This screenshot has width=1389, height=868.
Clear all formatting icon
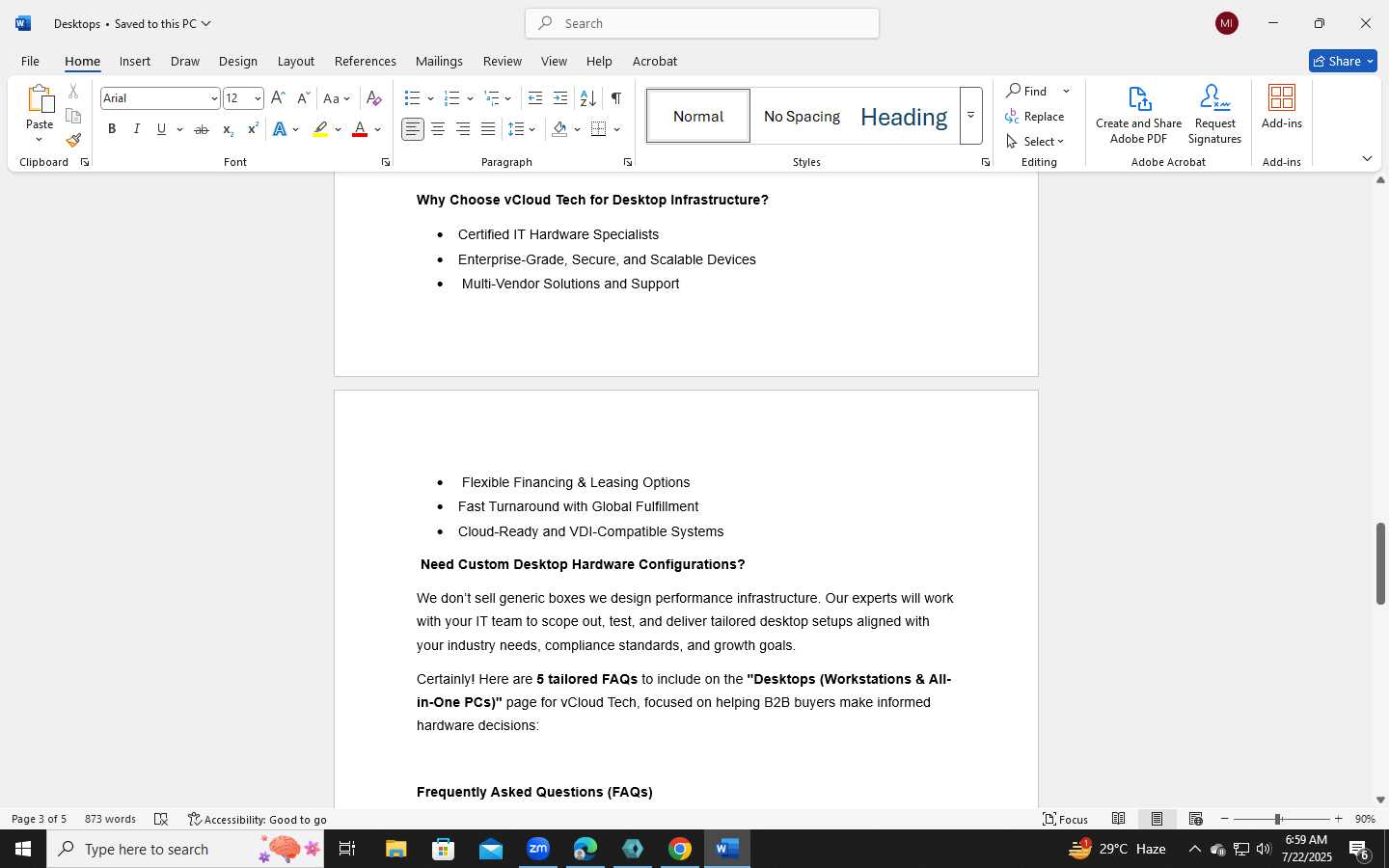point(374,98)
